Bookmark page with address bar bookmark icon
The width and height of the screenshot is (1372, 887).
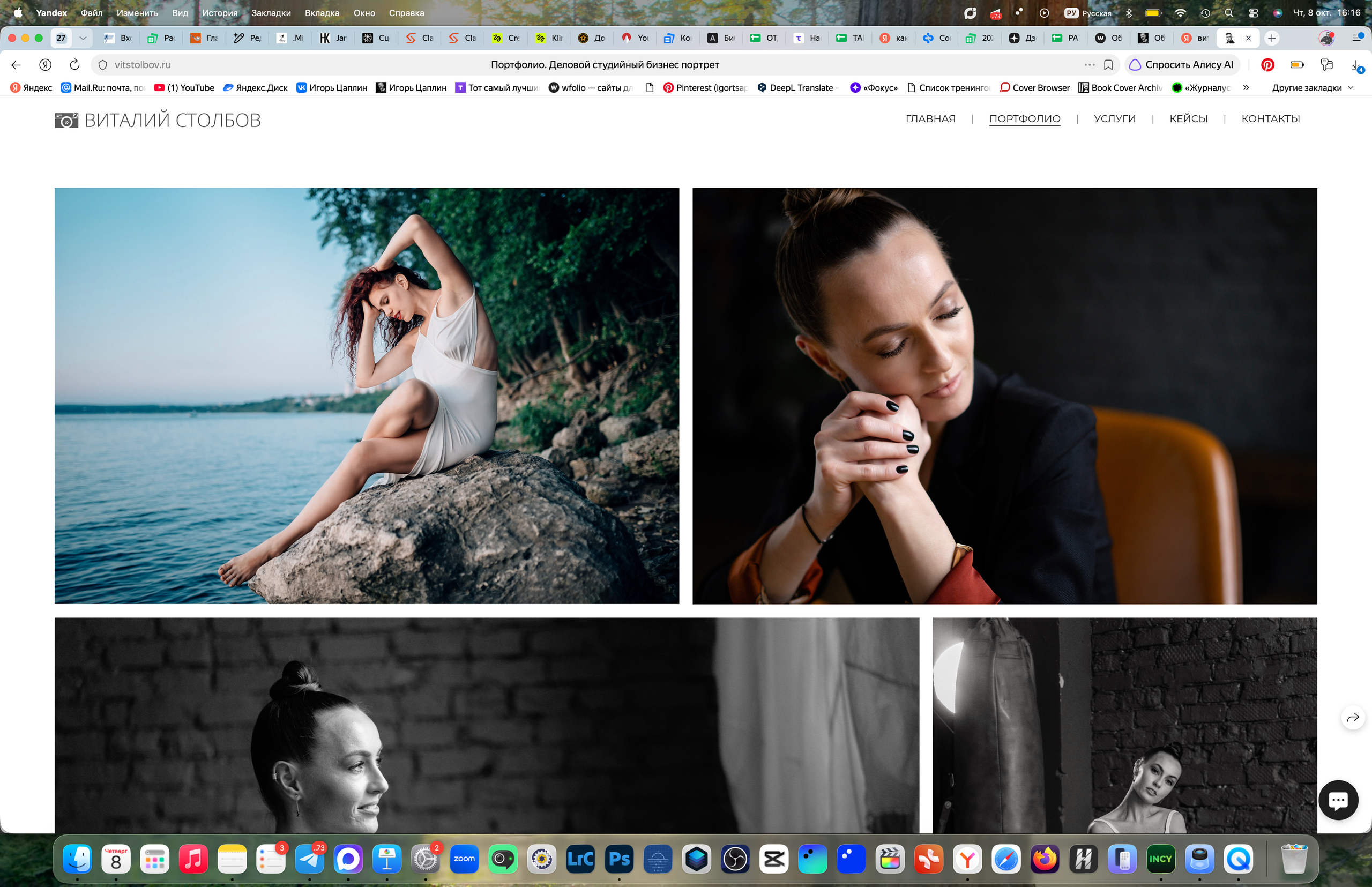pyautogui.click(x=1108, y=64)
